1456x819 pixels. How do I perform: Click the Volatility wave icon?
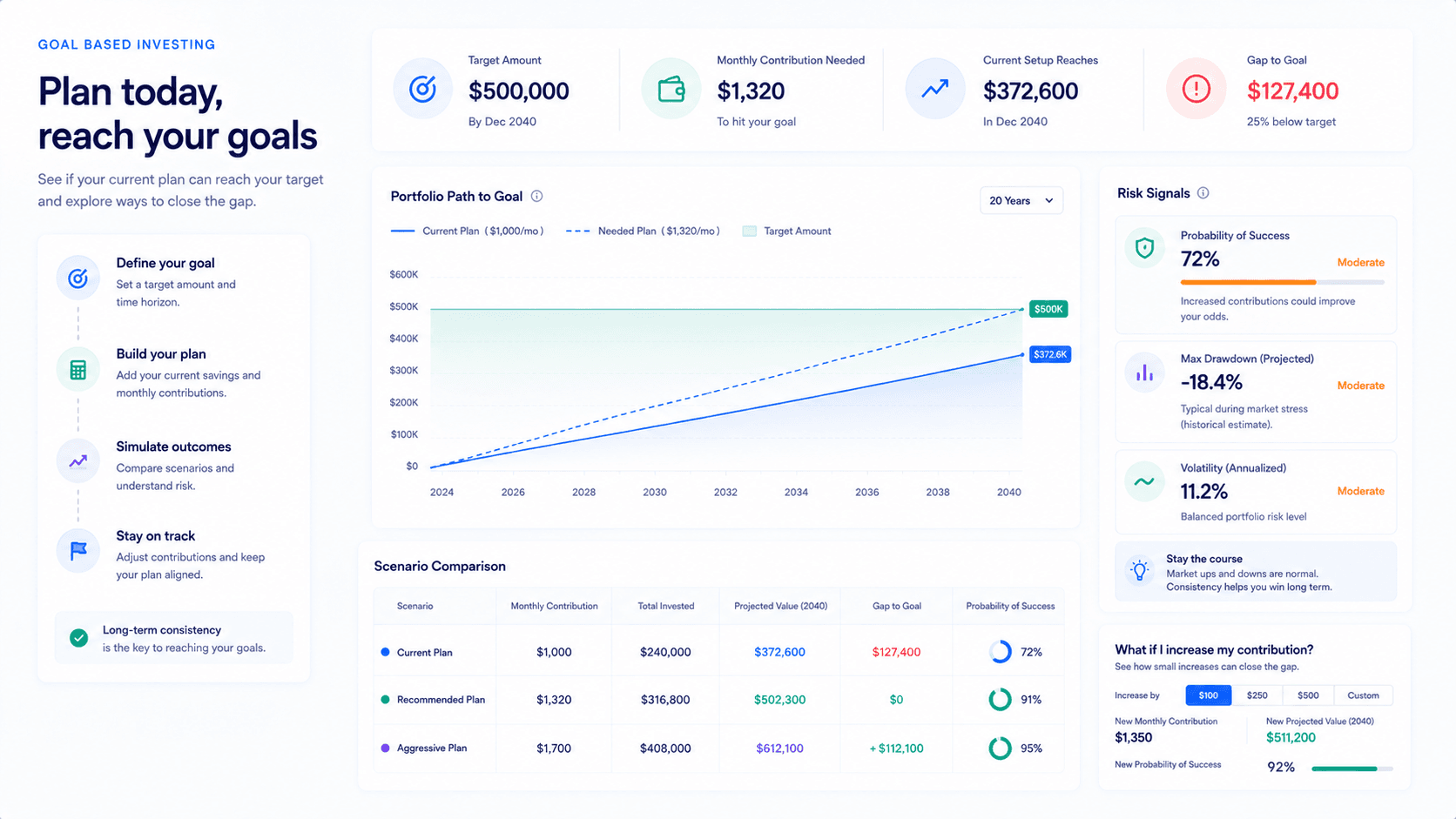point(1145,481)
